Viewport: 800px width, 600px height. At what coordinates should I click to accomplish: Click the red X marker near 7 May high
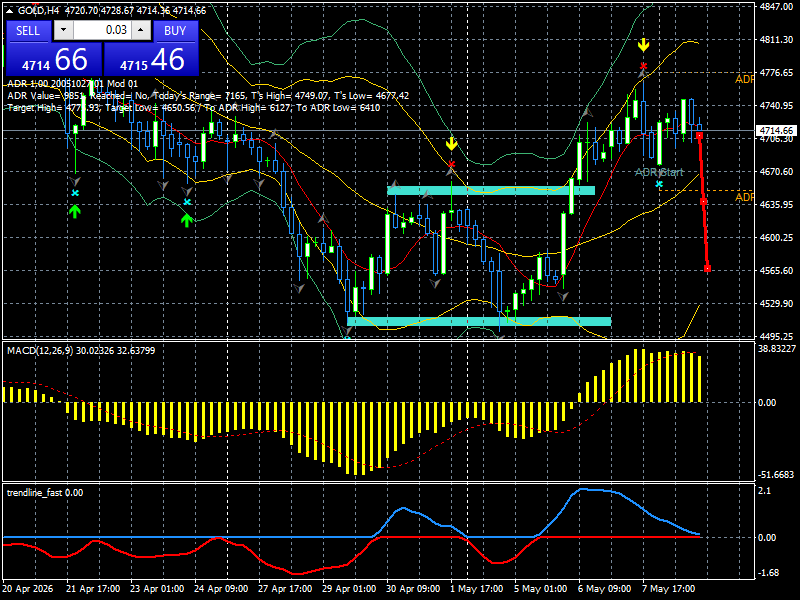(643, 66)
